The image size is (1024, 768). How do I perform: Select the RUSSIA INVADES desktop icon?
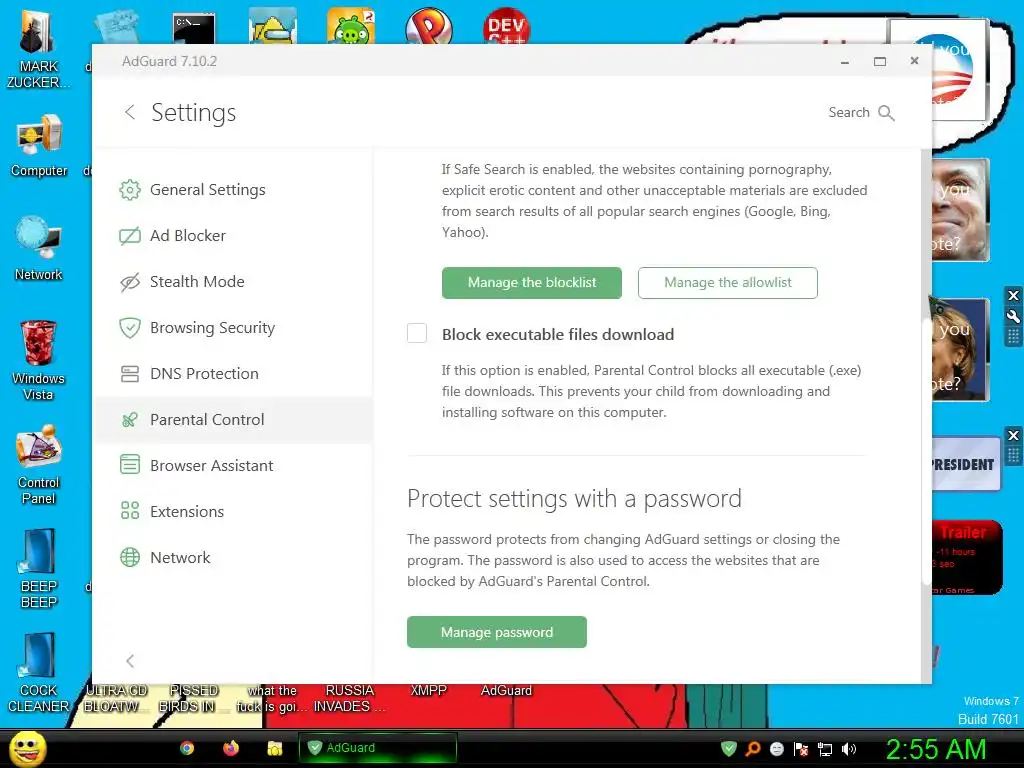click(349, 699)
